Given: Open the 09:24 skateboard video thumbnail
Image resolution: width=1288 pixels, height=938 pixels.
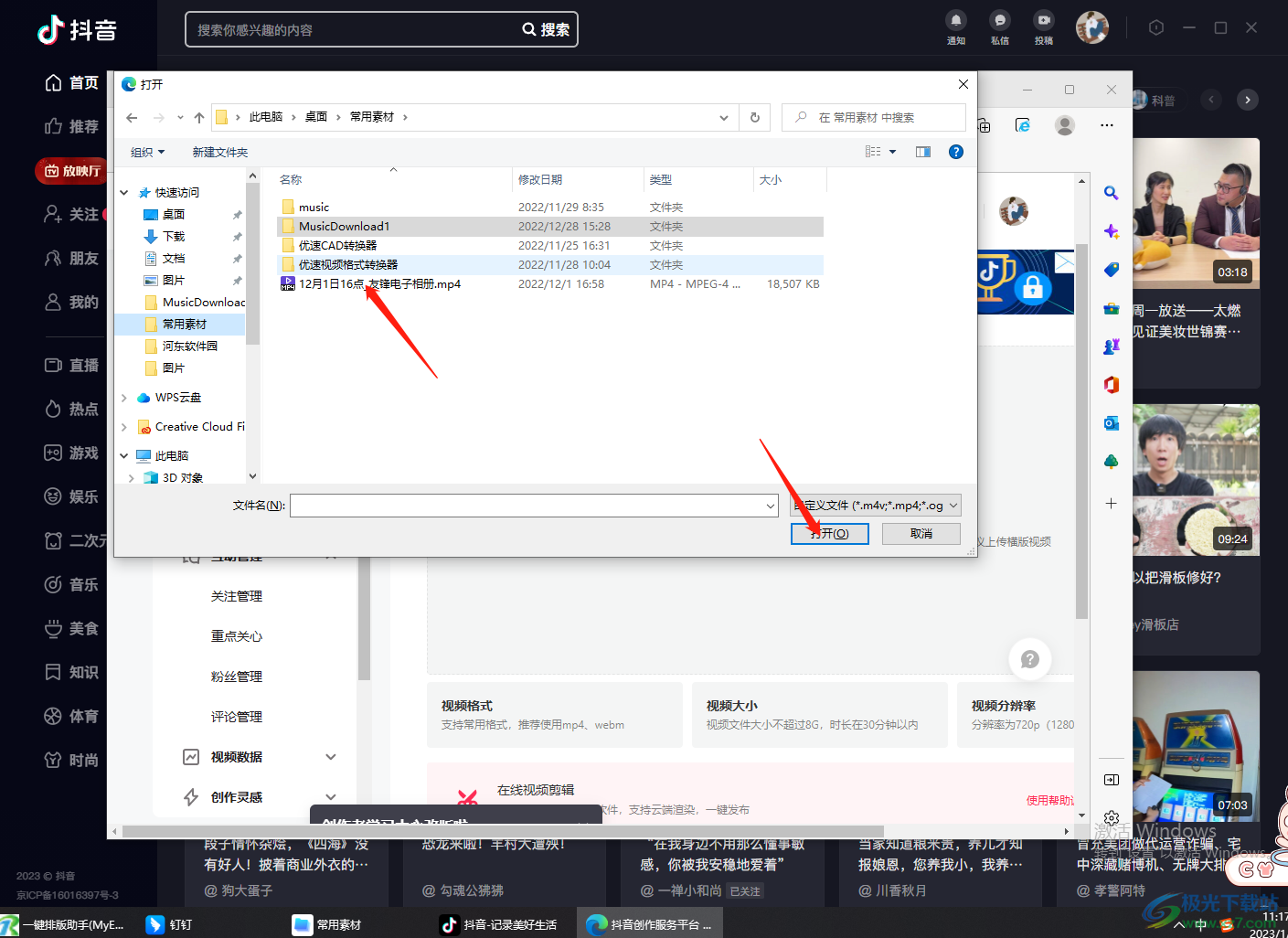Looking at the screenshot, I should click(1196, 480).
